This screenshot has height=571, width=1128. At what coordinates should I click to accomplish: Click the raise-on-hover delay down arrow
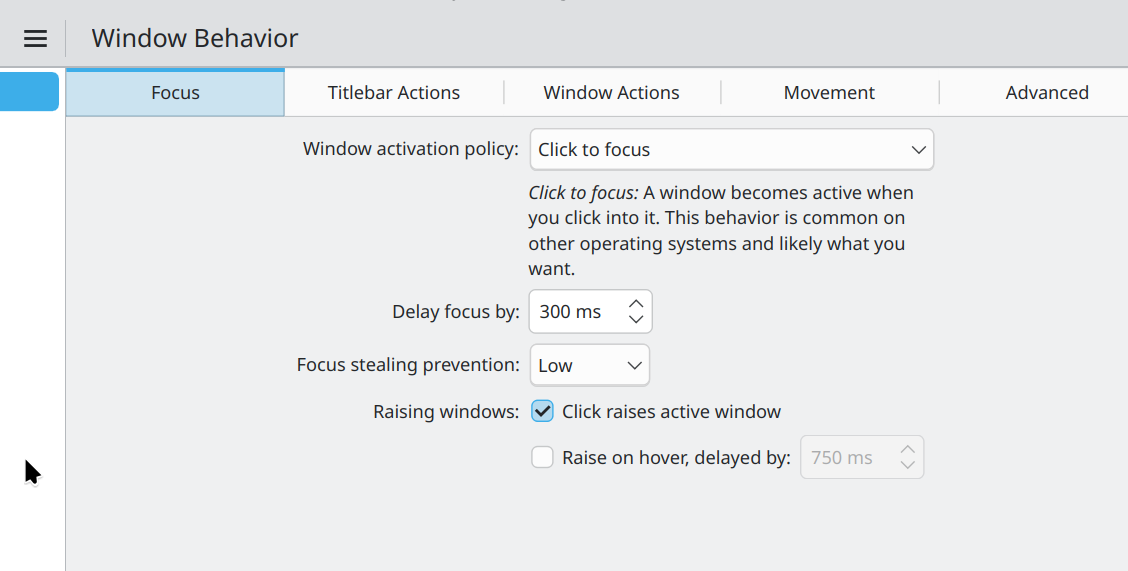(x=907, y=466)
